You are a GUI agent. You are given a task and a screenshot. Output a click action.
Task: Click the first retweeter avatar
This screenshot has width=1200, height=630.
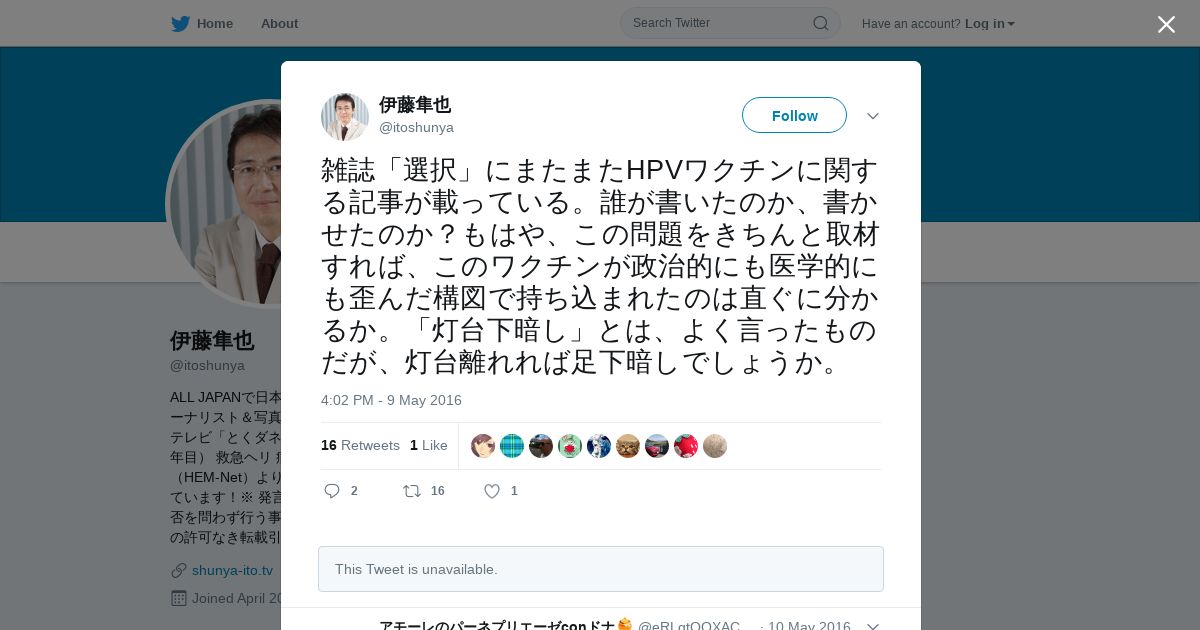point(483,446)
